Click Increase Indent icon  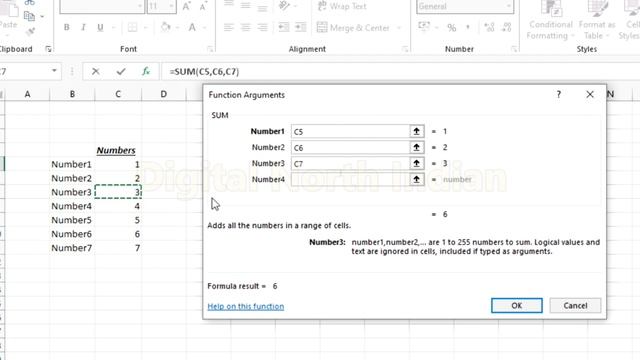tap(300, 27)
